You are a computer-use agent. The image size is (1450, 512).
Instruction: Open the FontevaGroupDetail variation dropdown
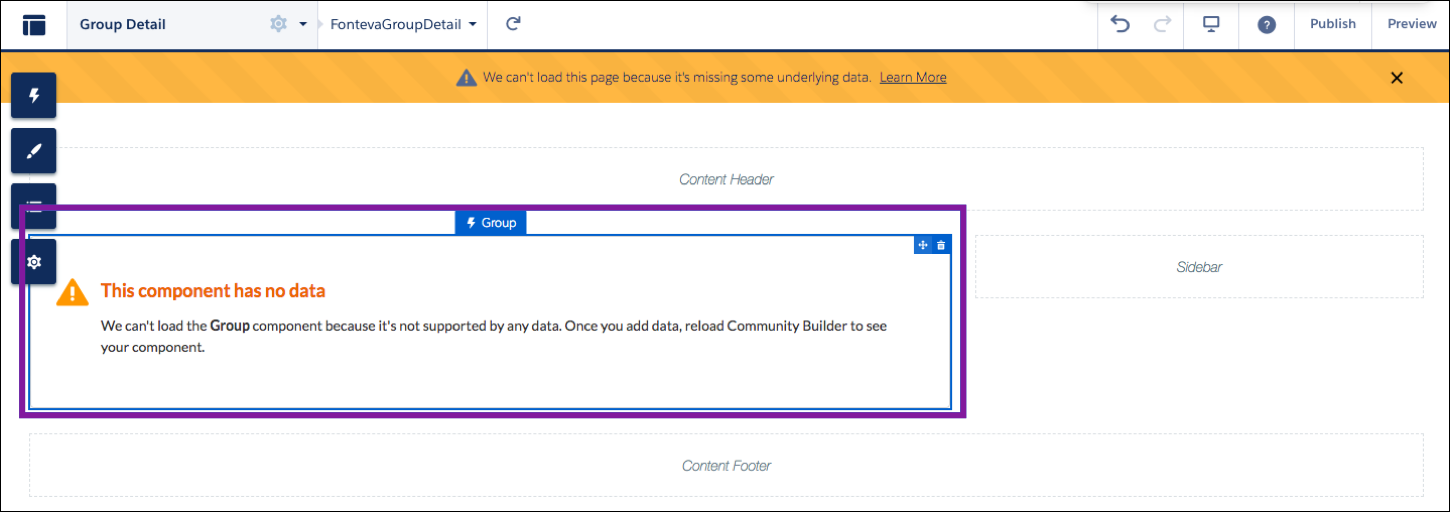[x=403, y=24]
